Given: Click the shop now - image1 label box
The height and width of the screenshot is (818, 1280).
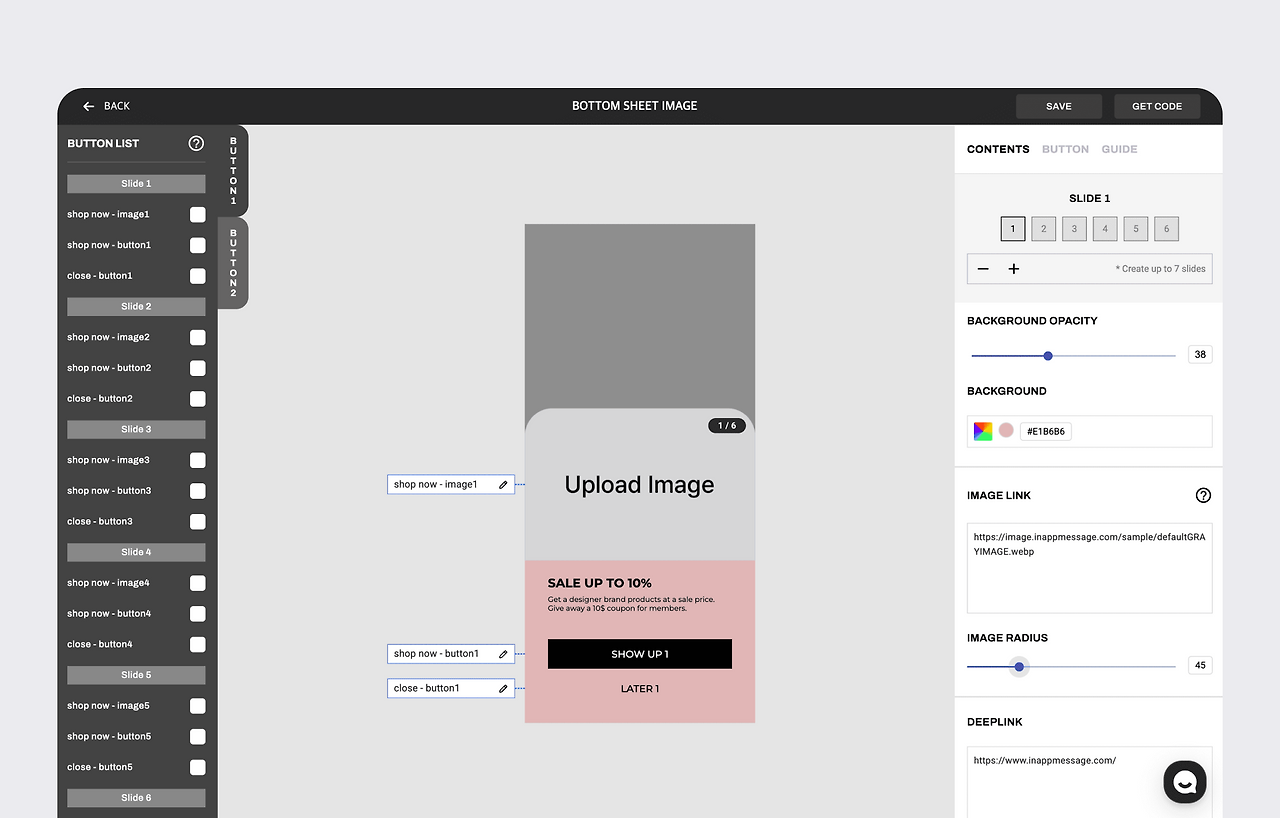Looking at the screenshot, I should coord(451,485).
